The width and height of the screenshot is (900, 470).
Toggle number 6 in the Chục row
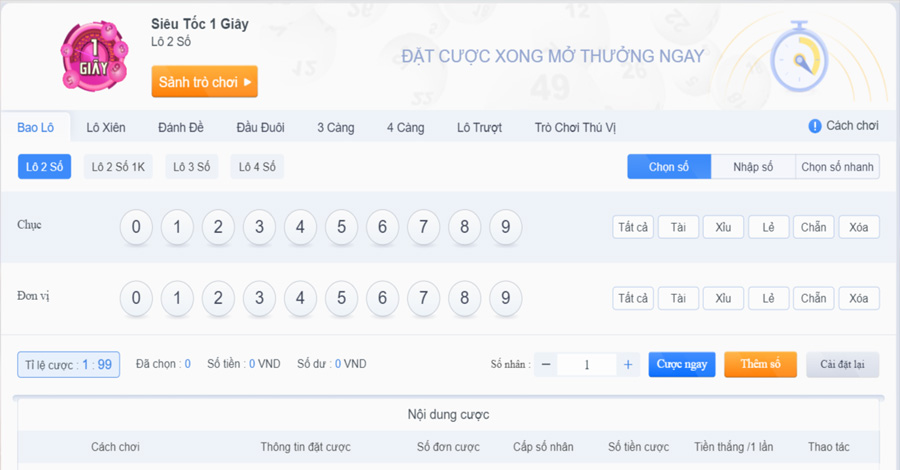[382, 227]
